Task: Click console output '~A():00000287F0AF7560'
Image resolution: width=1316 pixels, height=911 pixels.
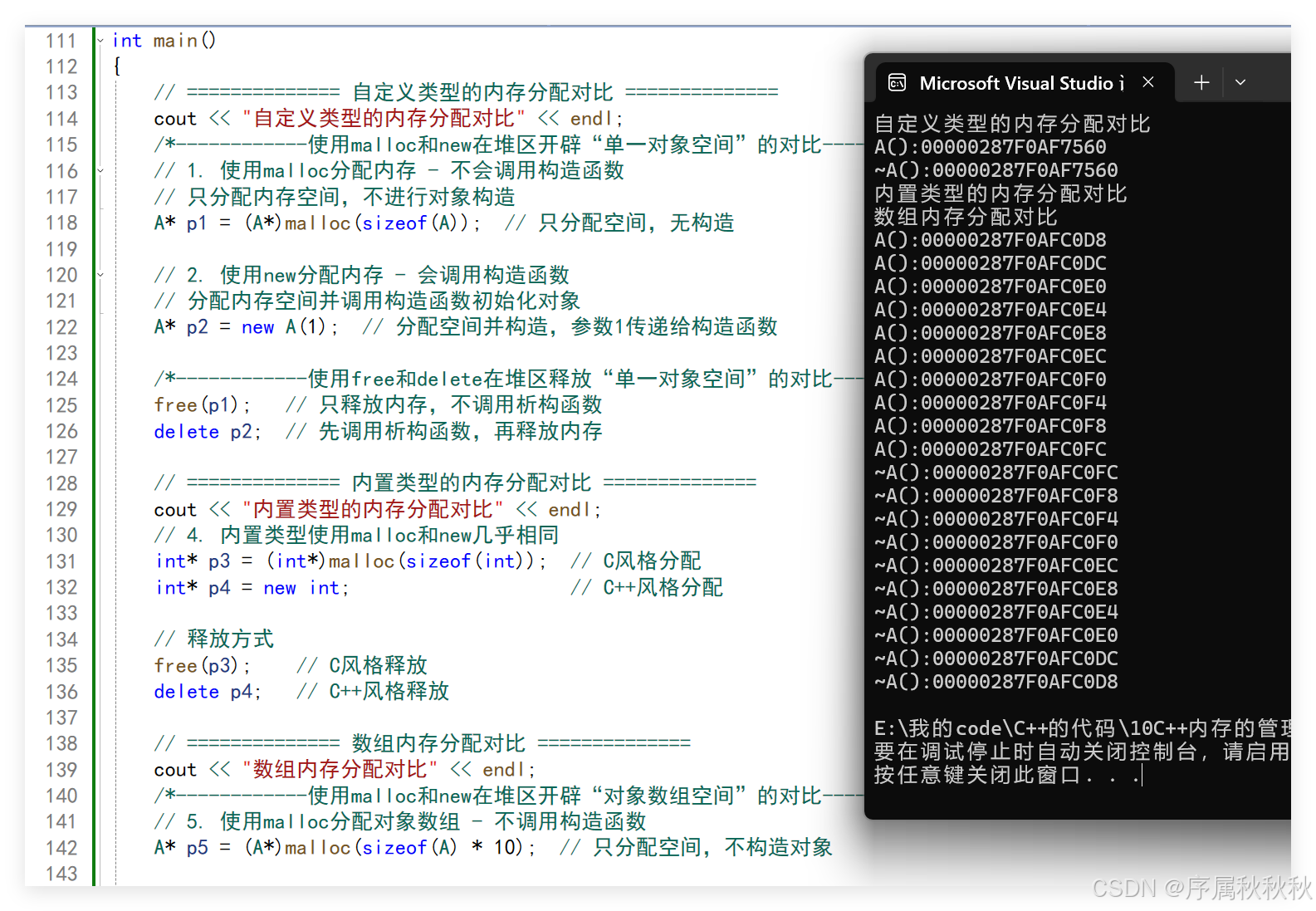Action: 996,170
